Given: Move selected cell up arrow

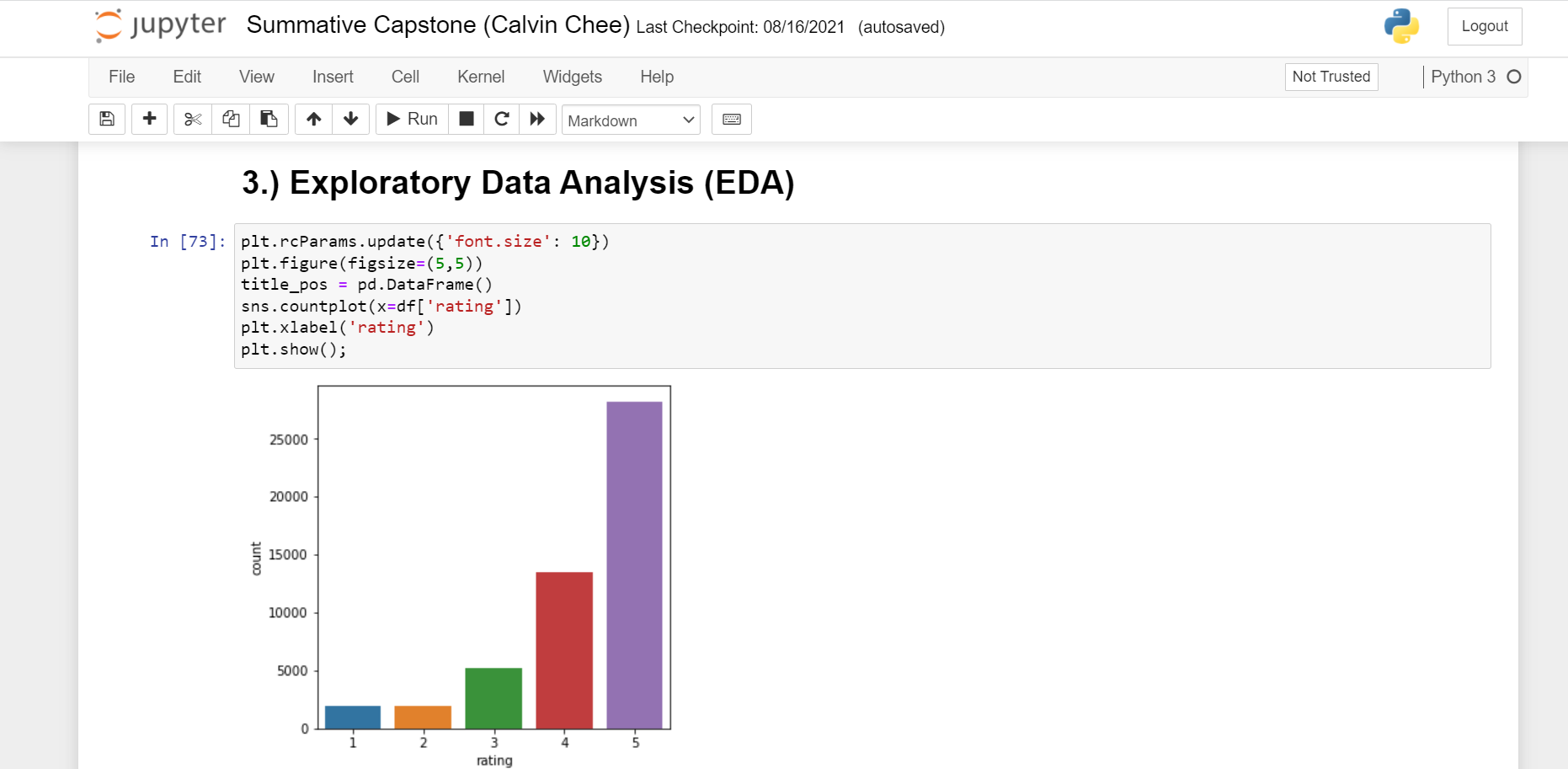Looking at the screenshot, I should coord(313,119).
